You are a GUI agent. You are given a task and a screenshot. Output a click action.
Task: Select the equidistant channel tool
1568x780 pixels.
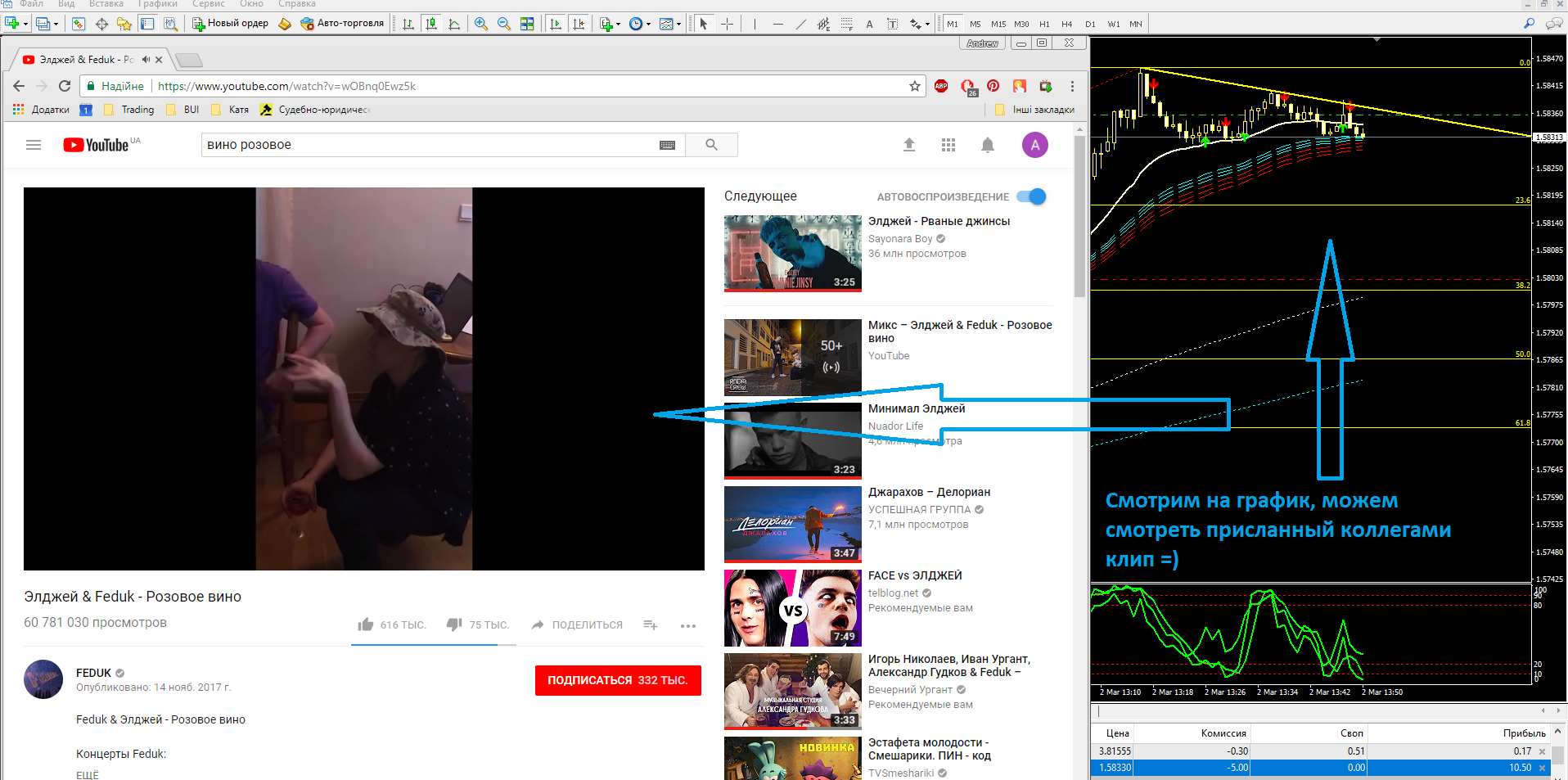click(823, 24)
